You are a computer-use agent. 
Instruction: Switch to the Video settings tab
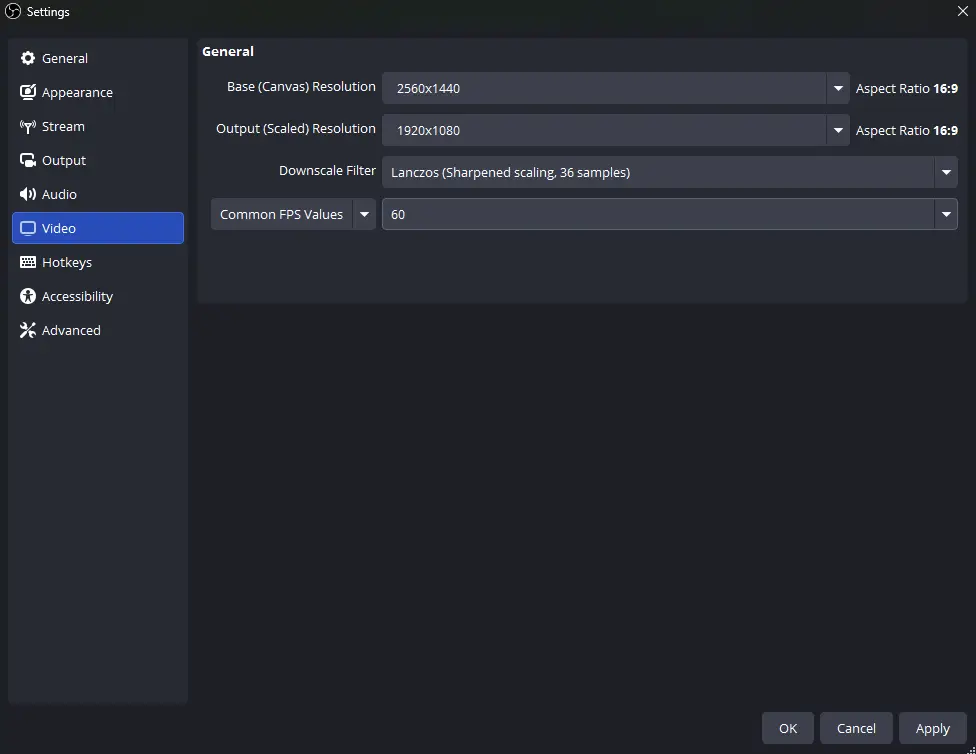[x=97, y=228]
